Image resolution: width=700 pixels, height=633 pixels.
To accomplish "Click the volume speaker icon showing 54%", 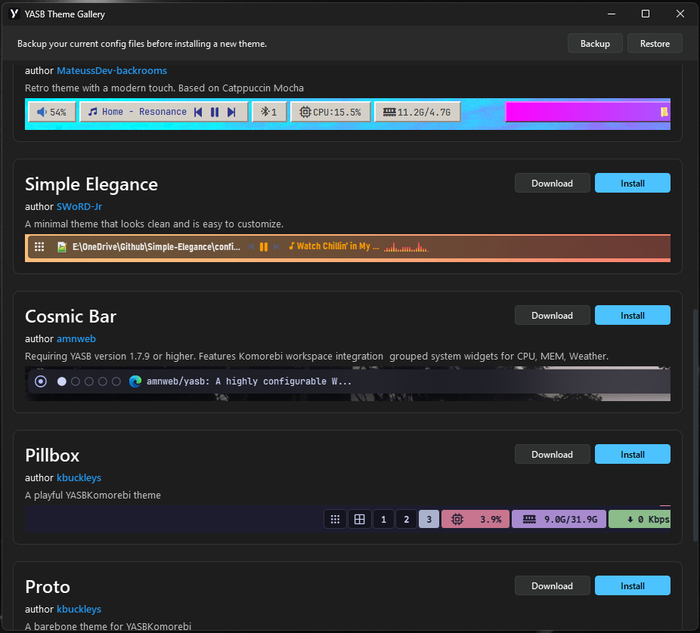I will [41, 112].
